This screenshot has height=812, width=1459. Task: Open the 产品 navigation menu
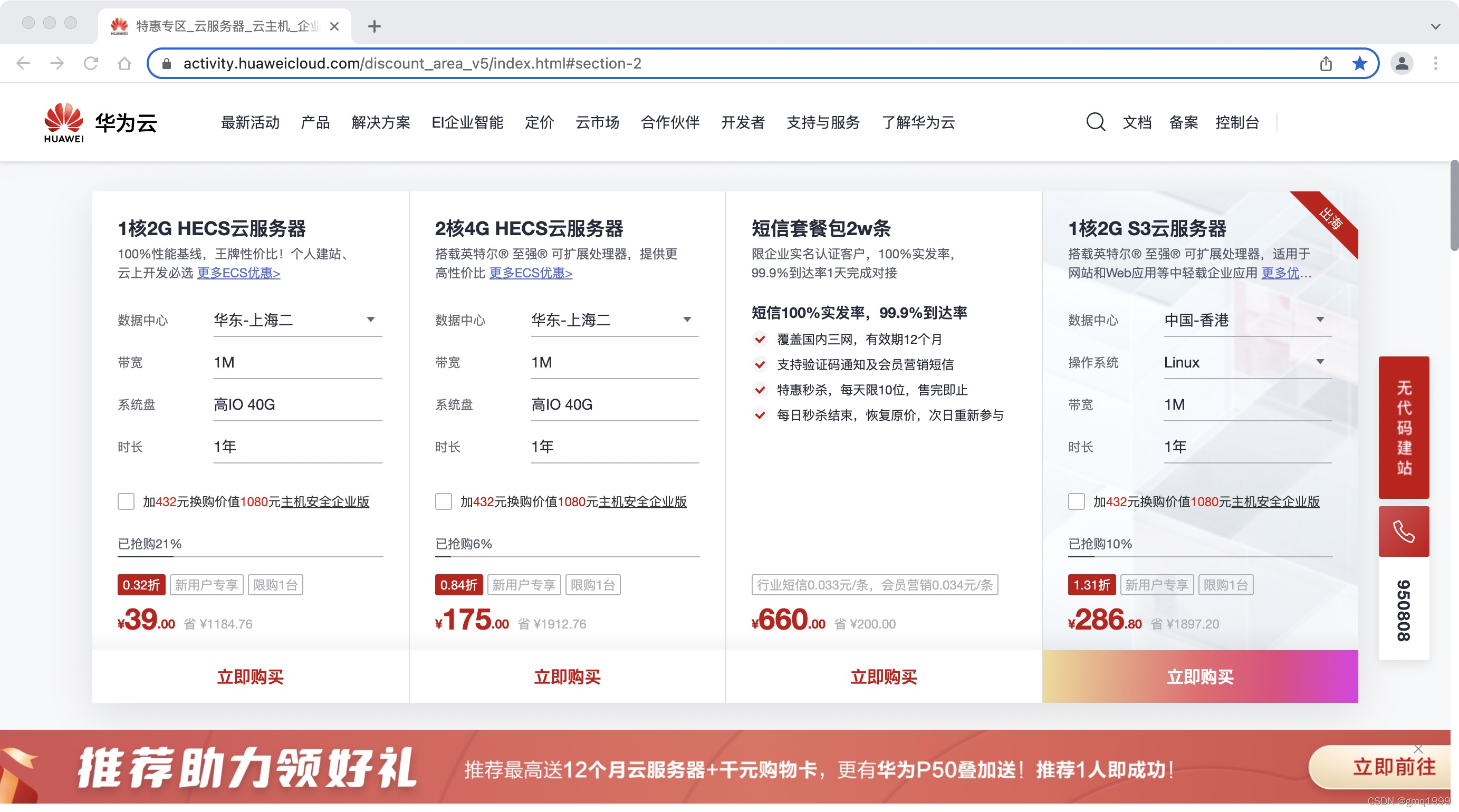315,122
